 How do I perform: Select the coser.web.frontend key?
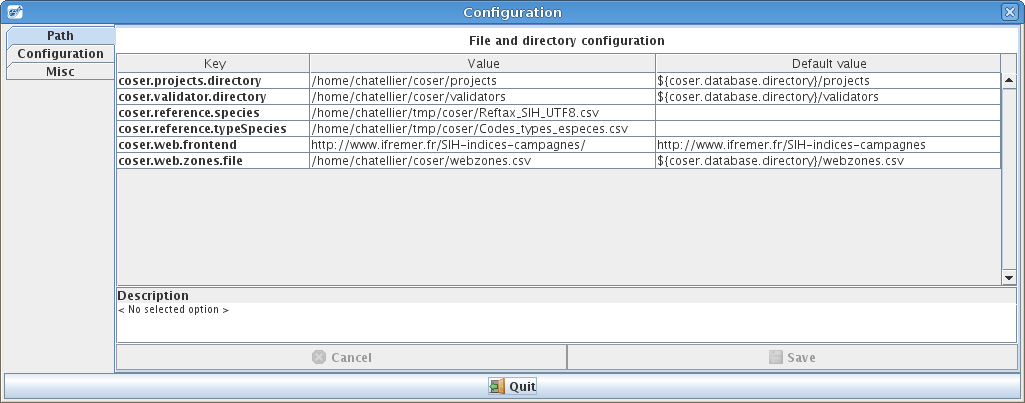(213, 145)
